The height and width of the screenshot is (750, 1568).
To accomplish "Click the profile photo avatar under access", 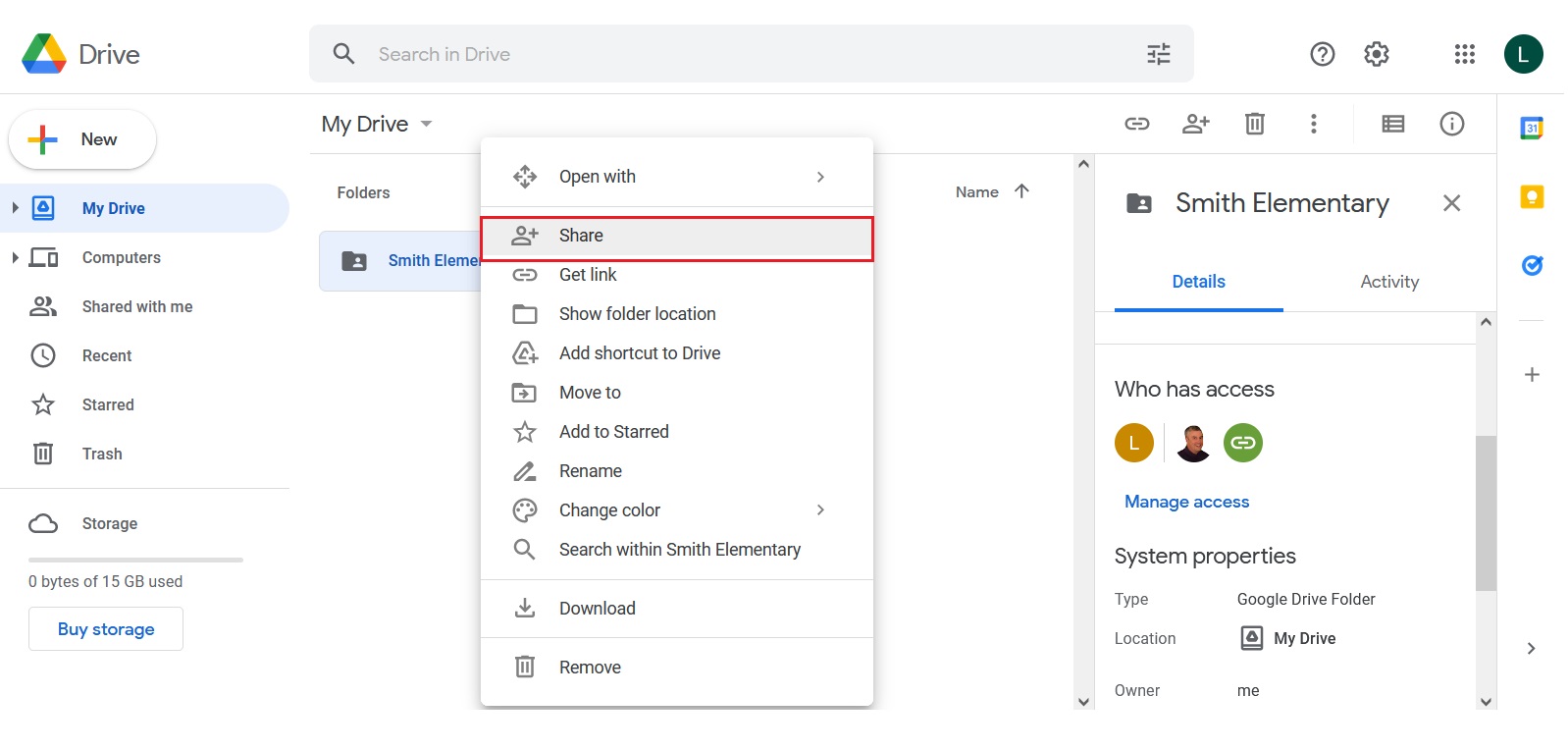I will [x=1193, y=443].
